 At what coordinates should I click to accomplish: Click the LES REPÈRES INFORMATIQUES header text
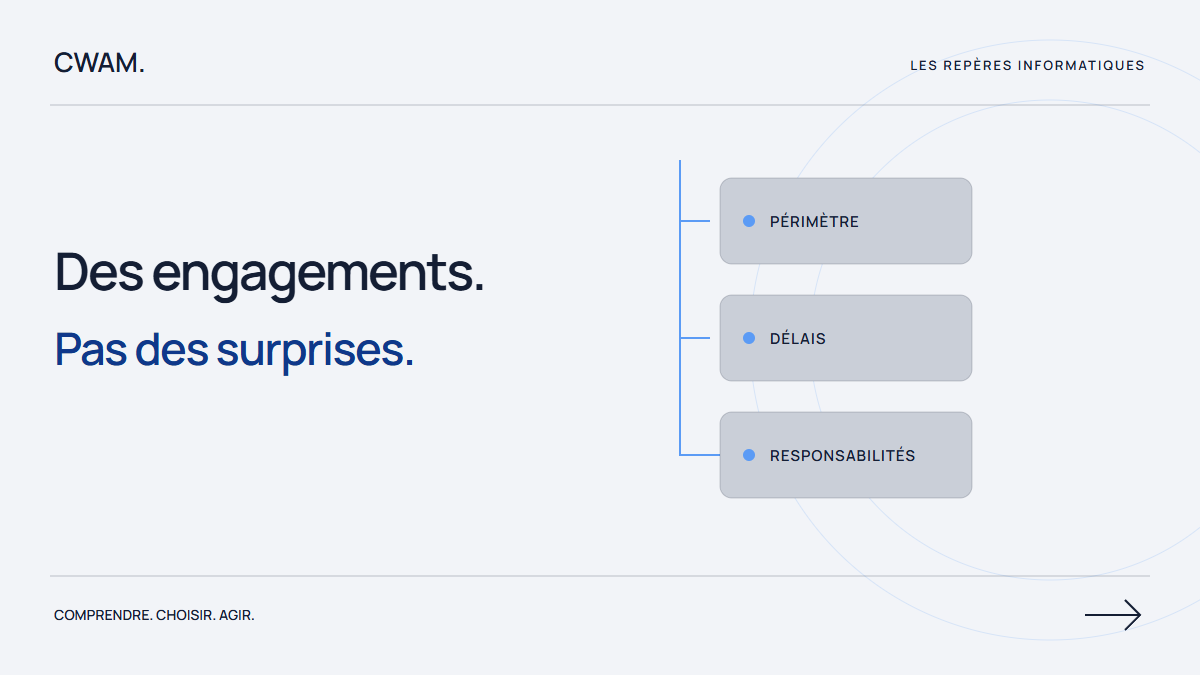pyautogui.click(x=1027, y=65)
